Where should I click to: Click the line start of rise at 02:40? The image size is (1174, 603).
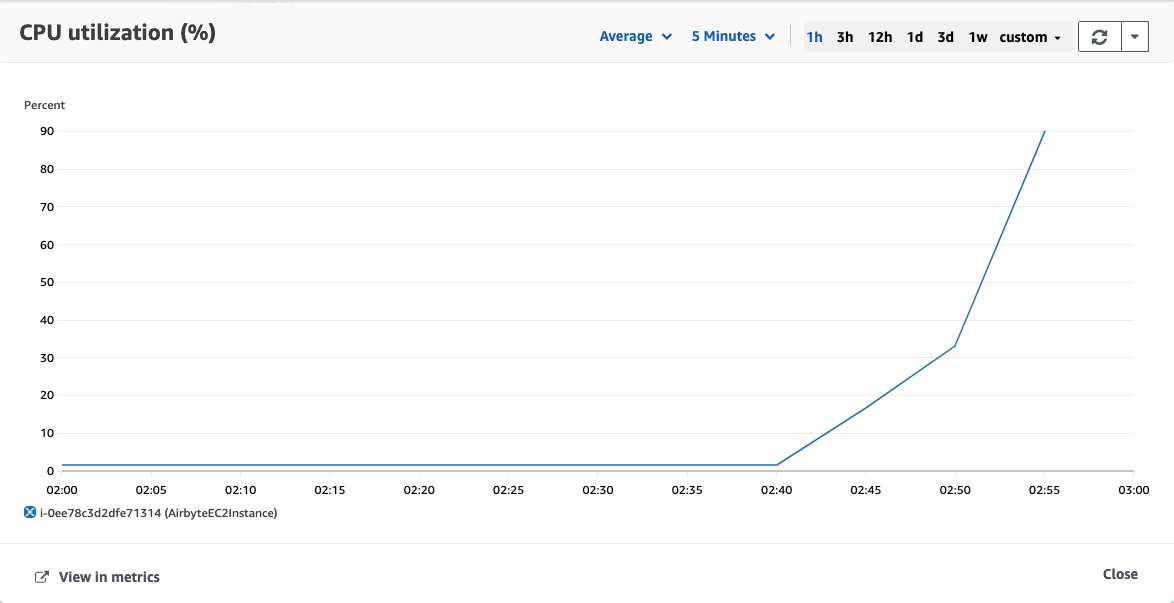coord(776,464)
